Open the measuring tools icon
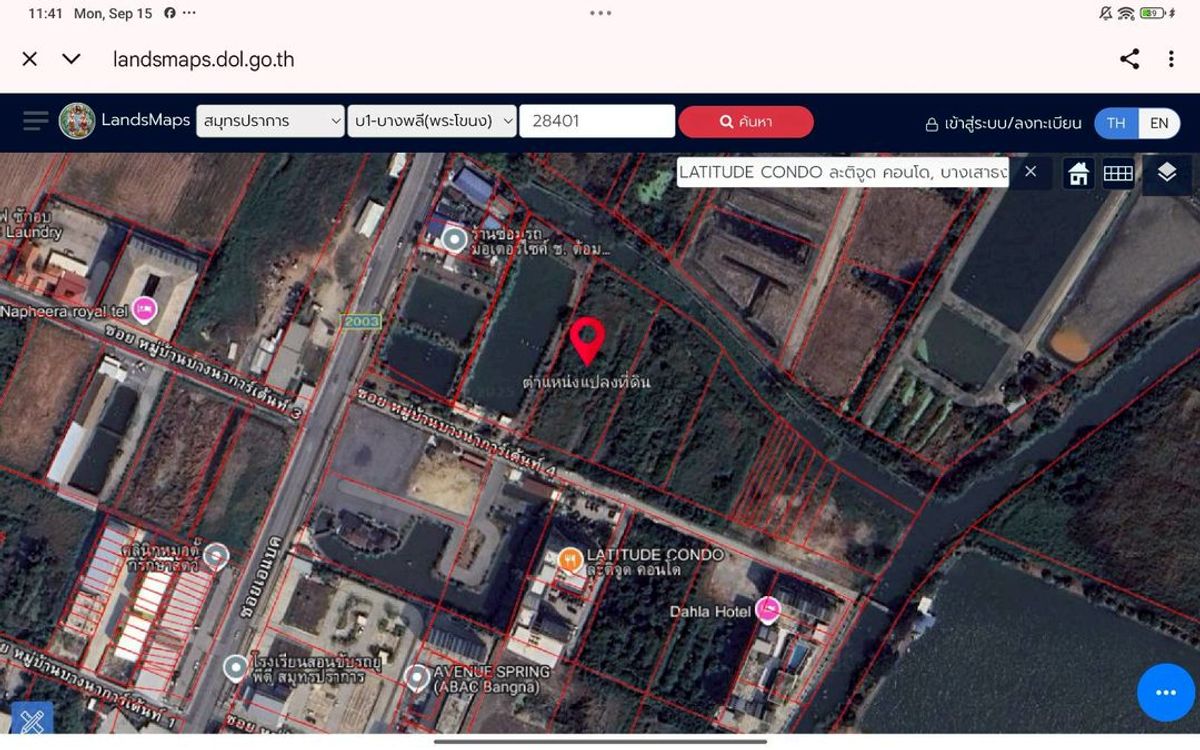 click(32, 719)
